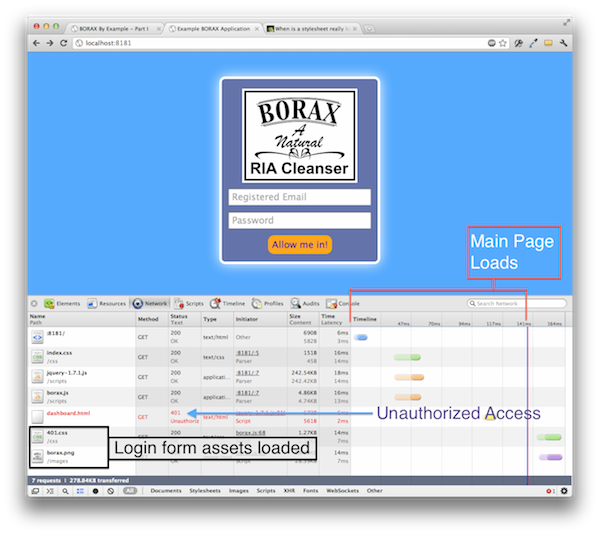Filter requests by Documents
This screenshot has width=600, height=535.
166,491
